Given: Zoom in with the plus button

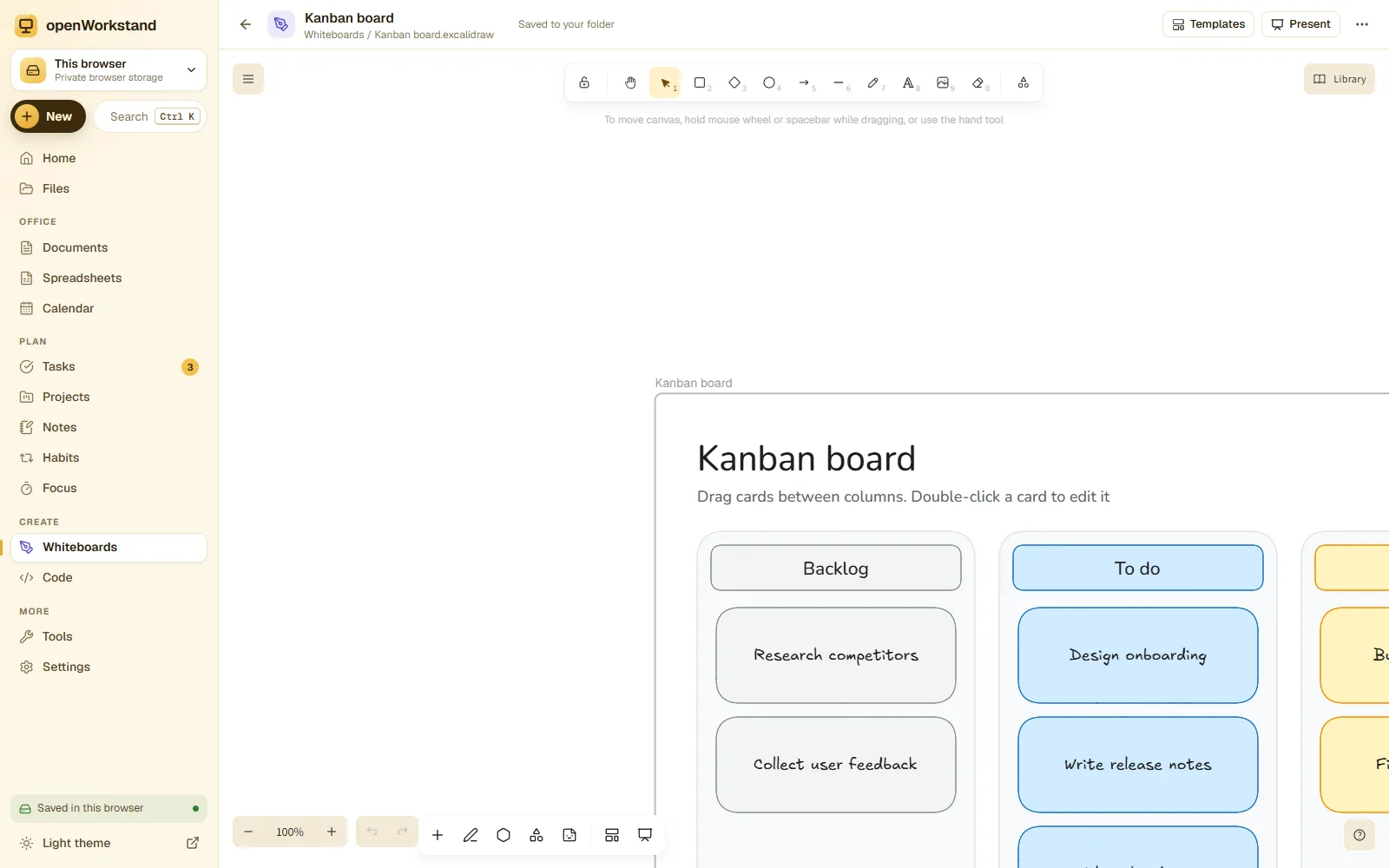Looking at the screenshot, I should (332, 832).
